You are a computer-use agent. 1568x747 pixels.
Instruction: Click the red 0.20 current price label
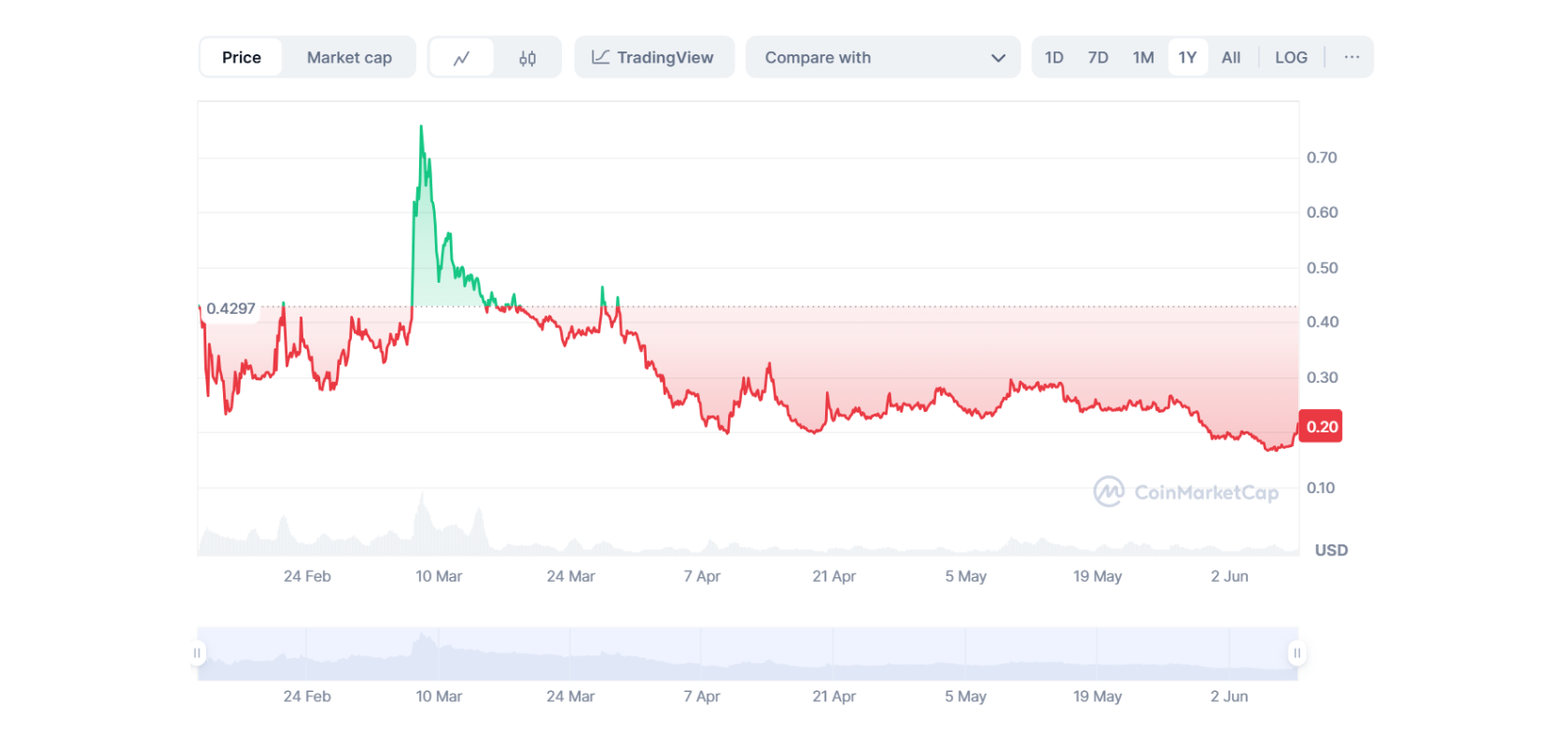click(1321, 427)
